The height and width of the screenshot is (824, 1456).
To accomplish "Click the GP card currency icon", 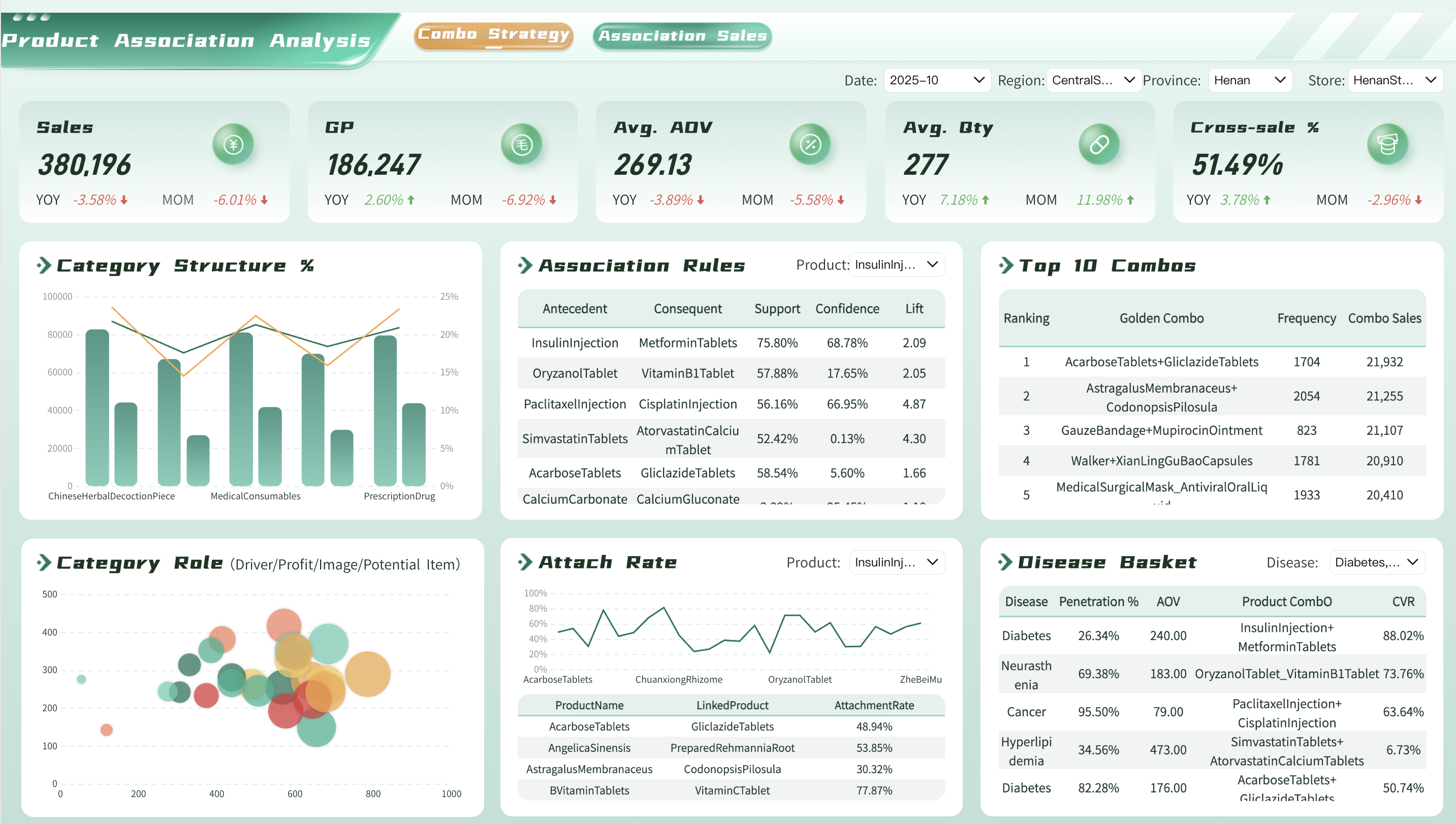I will pos(522,144).
